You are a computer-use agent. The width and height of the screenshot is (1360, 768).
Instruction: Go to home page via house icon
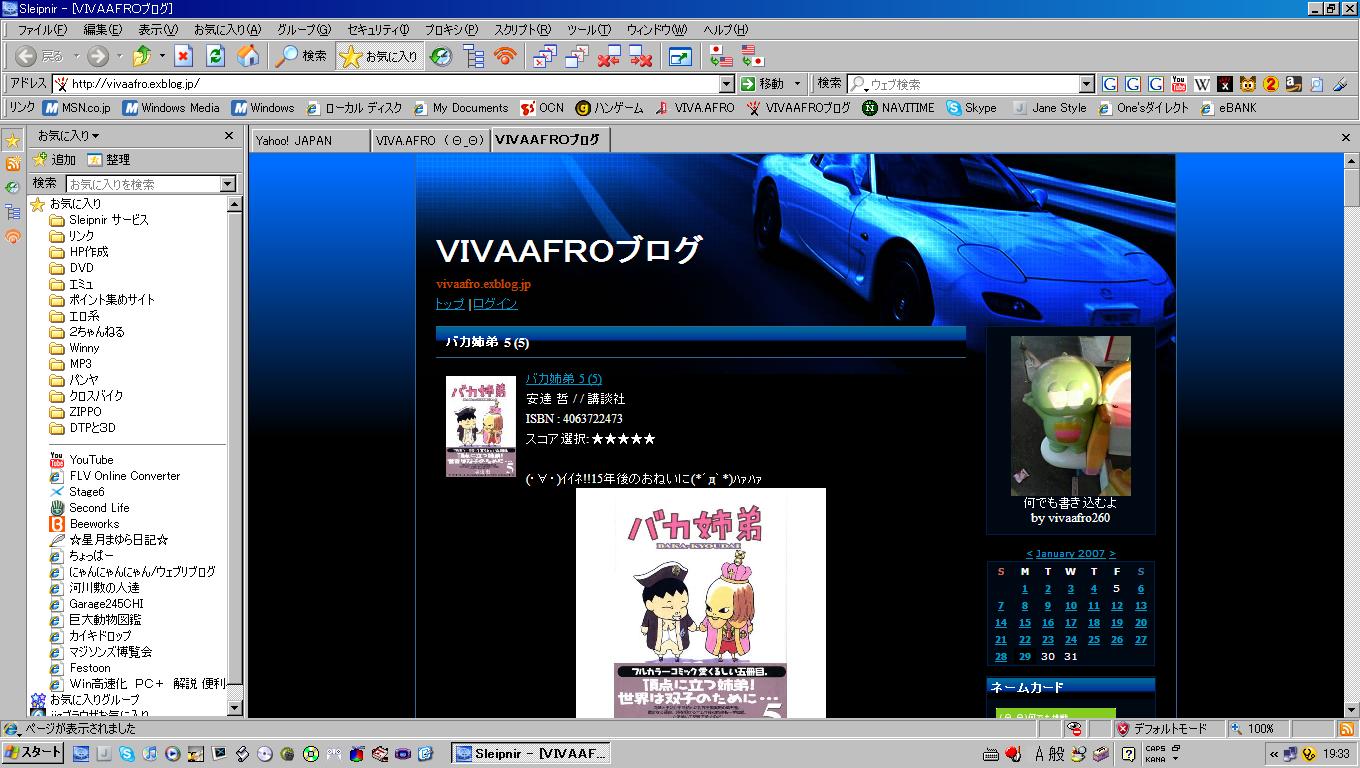point(247,56)
